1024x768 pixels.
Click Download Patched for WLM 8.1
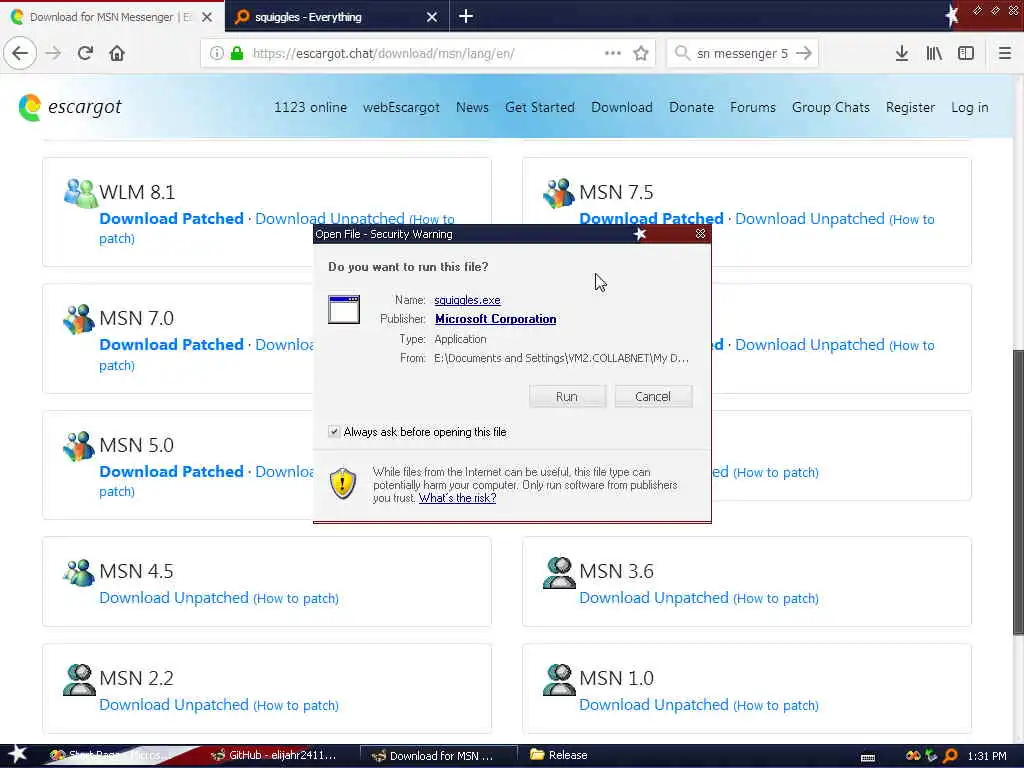click(x=171, y=219)
